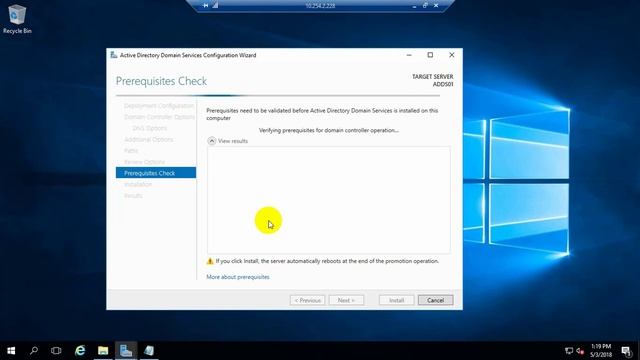
Task: Restore down the remote desktop session
Action: 425,6
